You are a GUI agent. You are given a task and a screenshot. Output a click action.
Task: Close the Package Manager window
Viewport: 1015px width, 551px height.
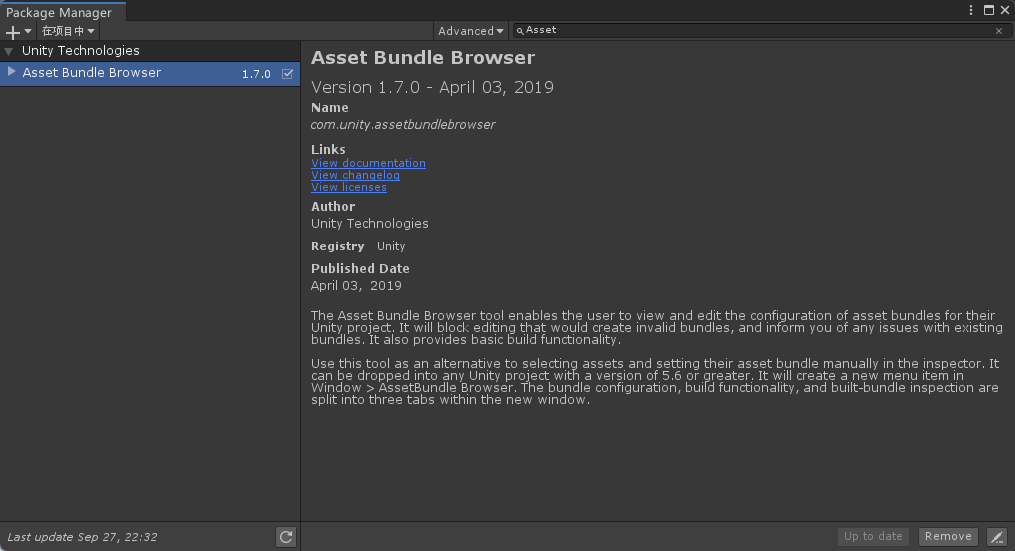[x=1004, y=10]
